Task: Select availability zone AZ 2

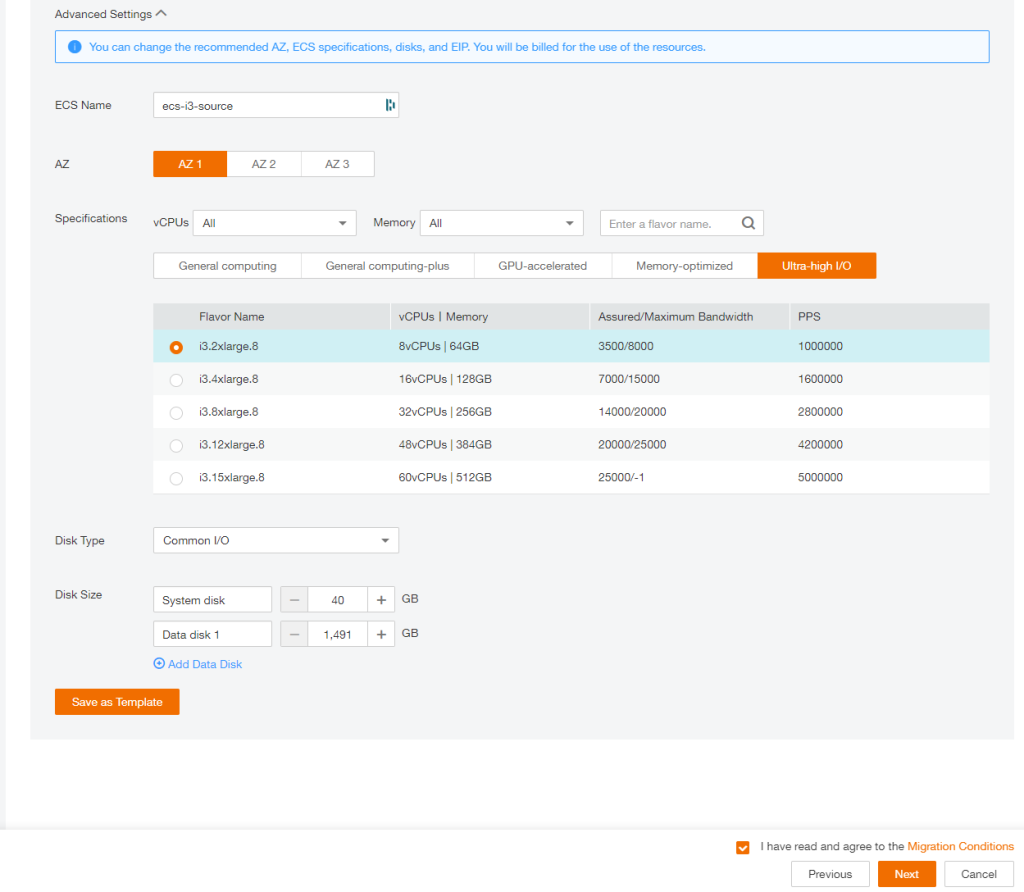Action: (x=263, y=163)
